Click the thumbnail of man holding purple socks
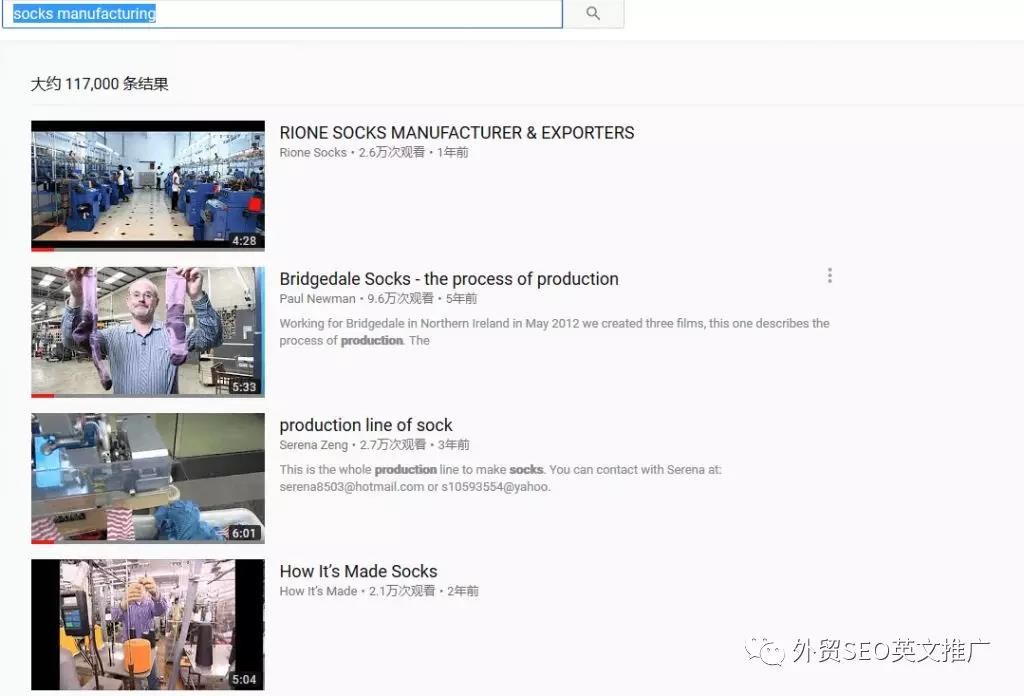This screenshot has height=696, width=1024. pos(148,332)
